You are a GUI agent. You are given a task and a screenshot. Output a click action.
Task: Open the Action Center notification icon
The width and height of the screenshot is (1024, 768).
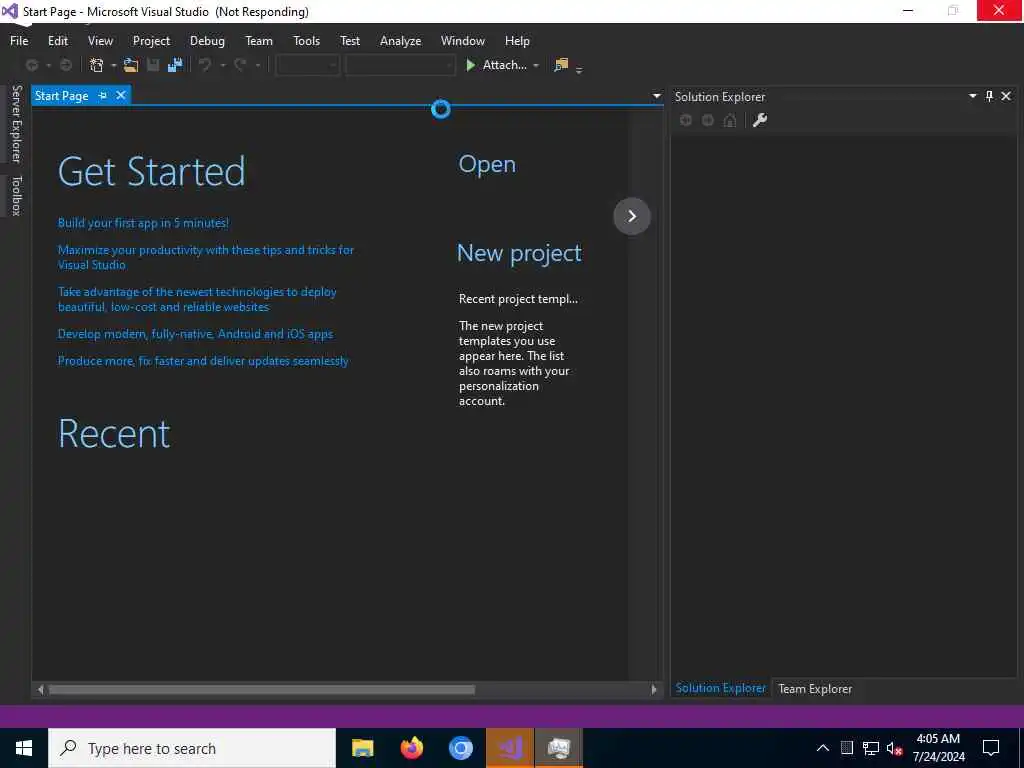coord(991,748)
